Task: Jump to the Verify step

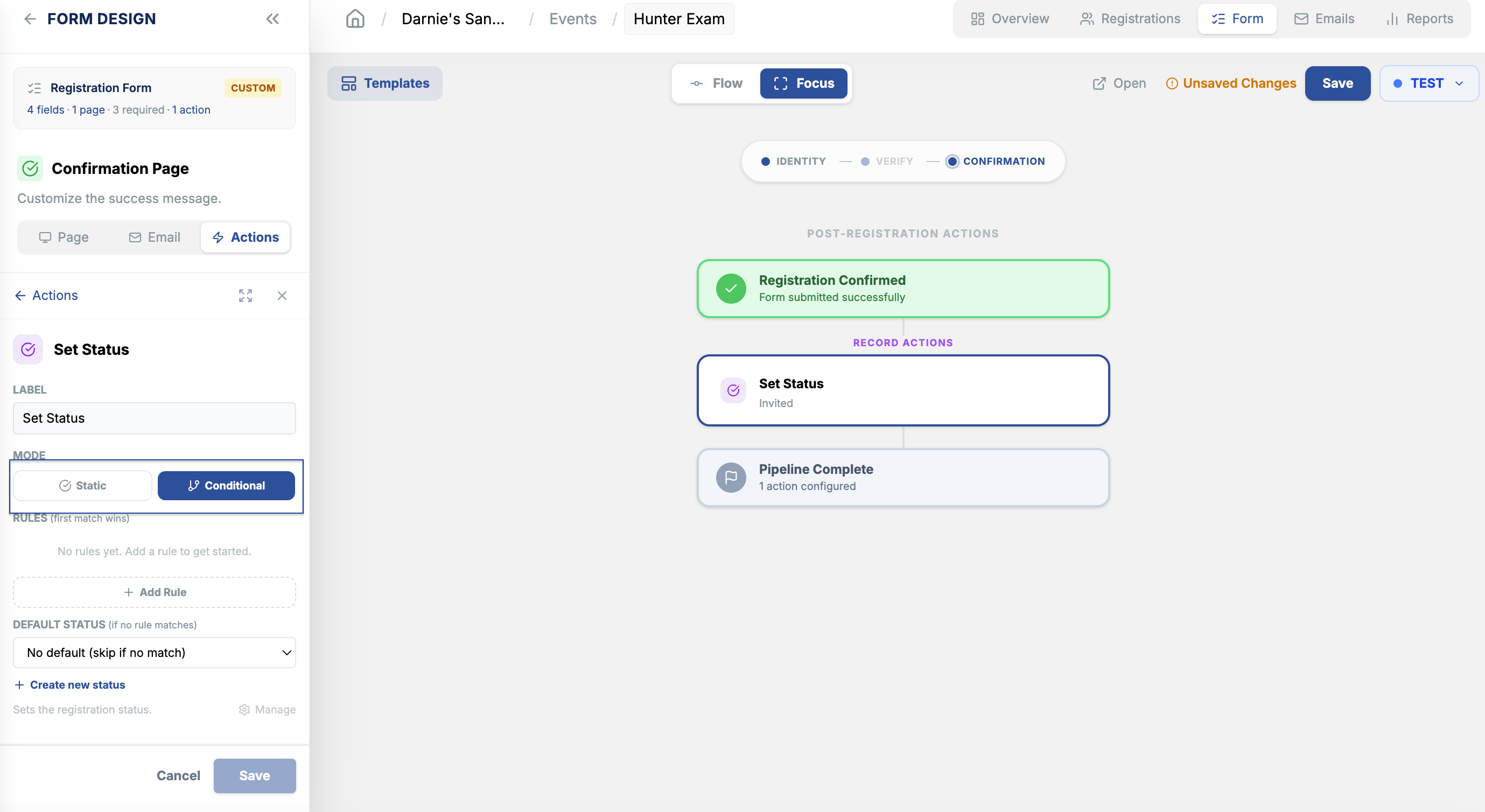Action: (x=887, y=162)
